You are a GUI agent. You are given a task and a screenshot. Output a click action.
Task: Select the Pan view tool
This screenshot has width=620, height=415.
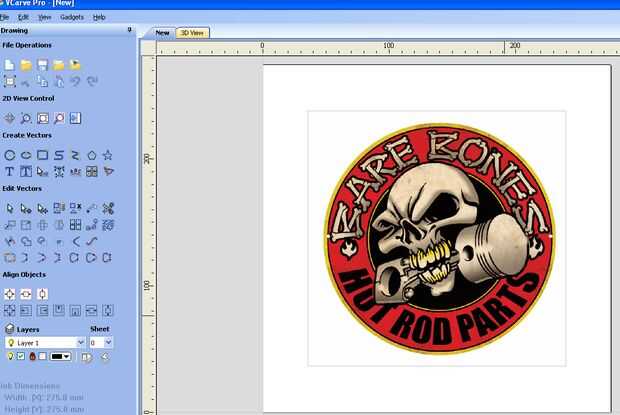(9, 118)
